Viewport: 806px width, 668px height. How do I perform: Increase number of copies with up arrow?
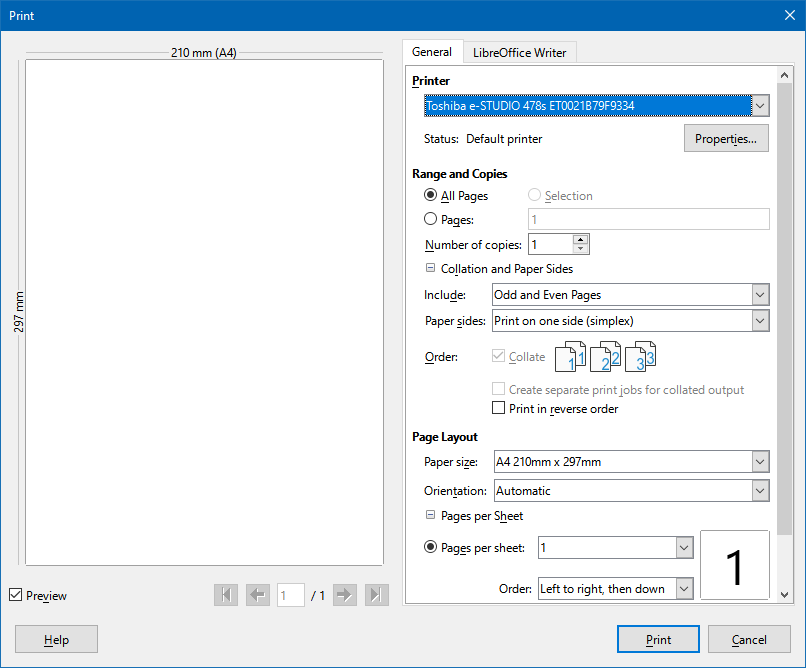click(x=581, y=239)
